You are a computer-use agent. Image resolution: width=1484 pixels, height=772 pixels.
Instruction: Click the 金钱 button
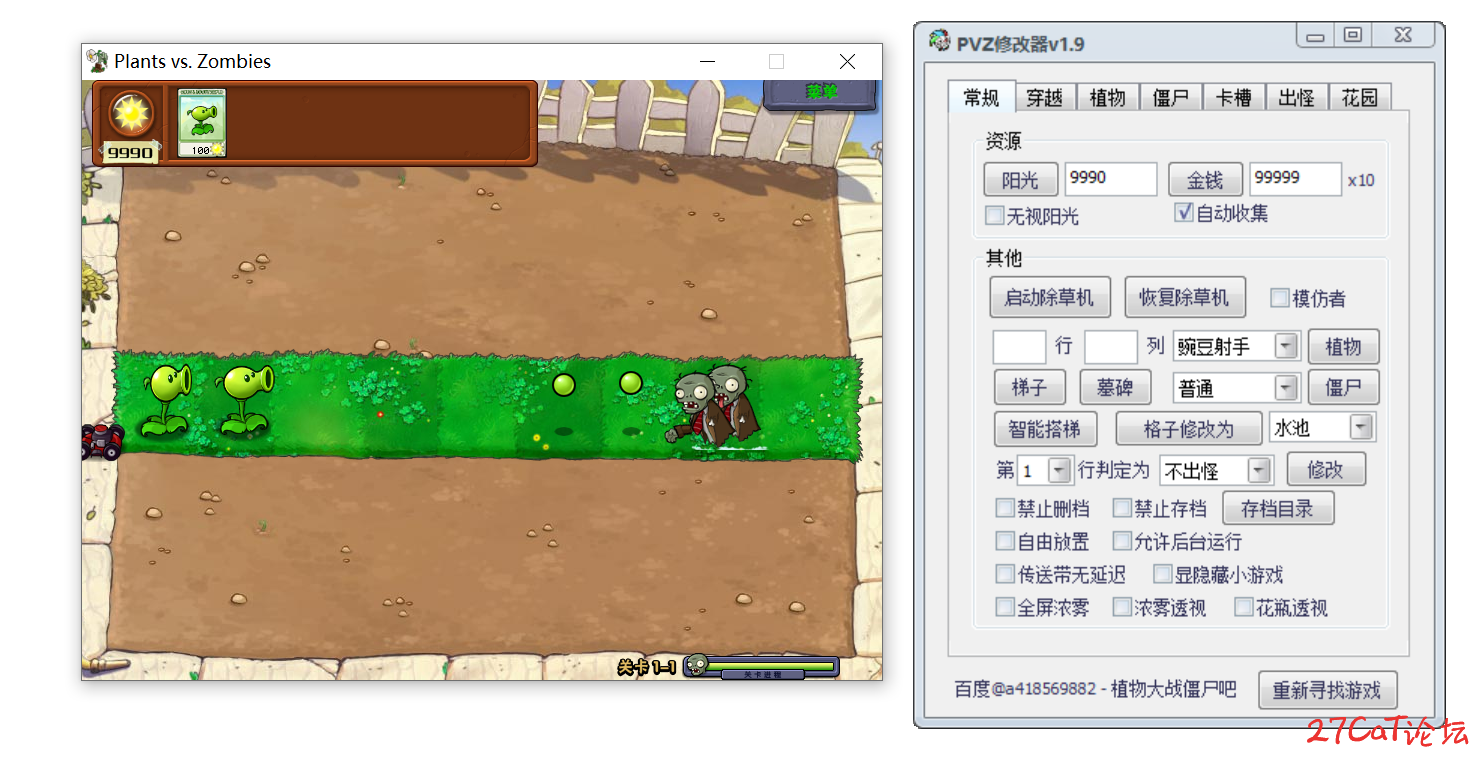point(1205,180)
